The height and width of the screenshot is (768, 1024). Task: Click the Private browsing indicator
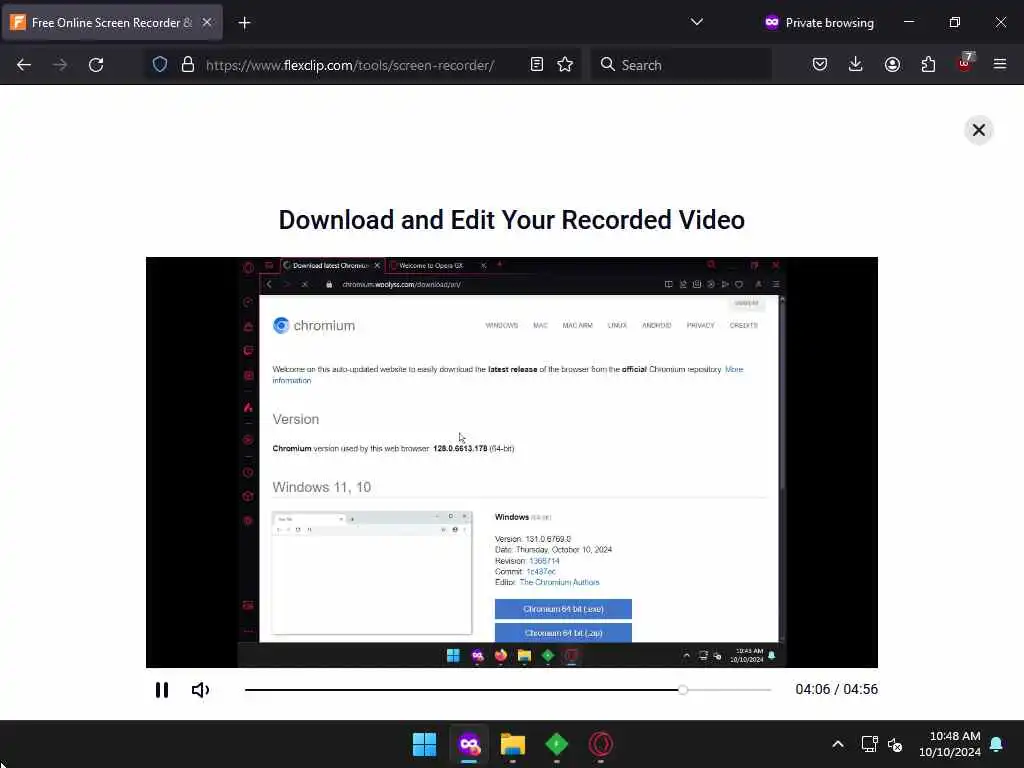coord(819,23)
